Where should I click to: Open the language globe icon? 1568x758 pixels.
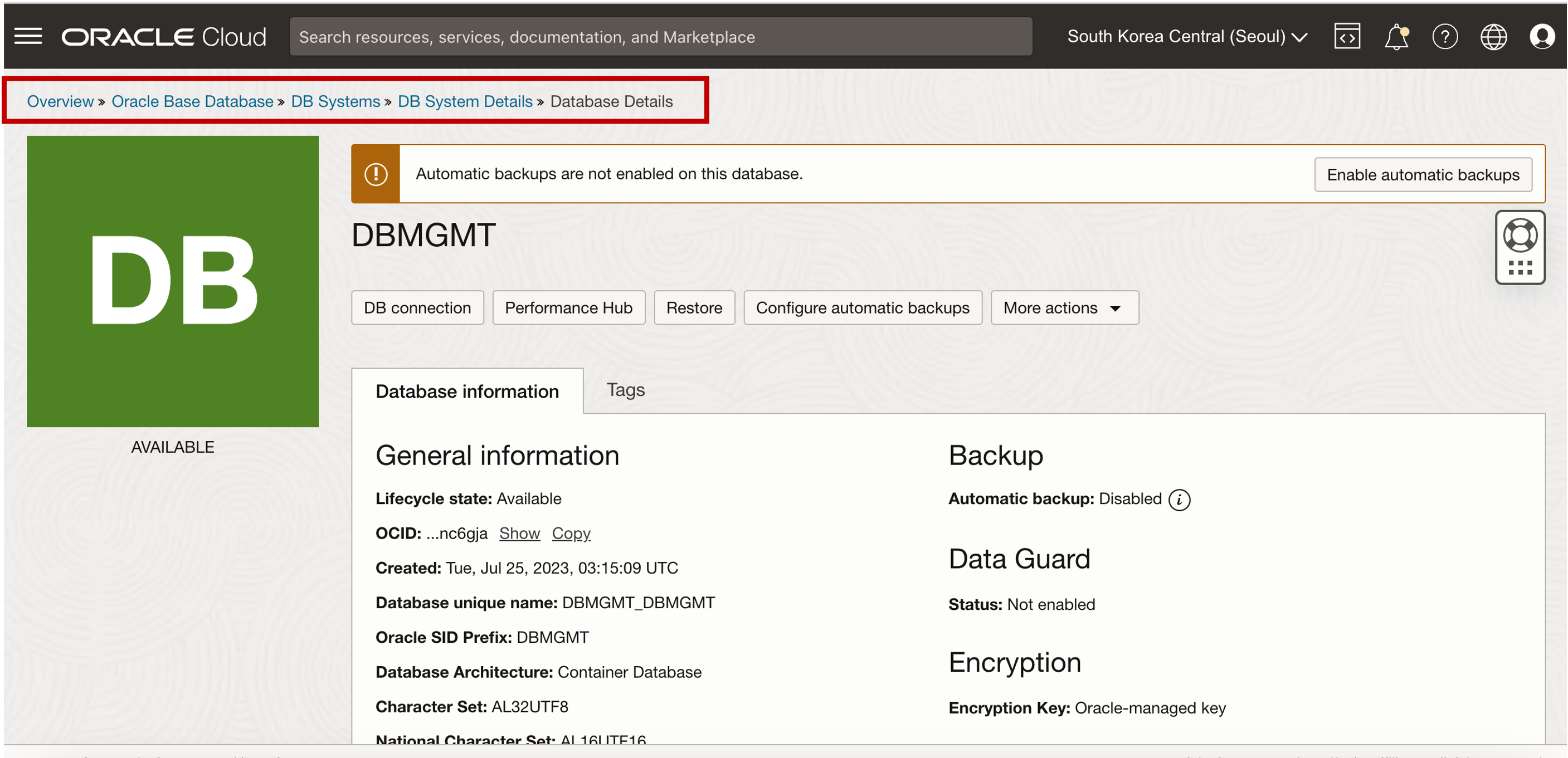click(x=1493, y=37)
